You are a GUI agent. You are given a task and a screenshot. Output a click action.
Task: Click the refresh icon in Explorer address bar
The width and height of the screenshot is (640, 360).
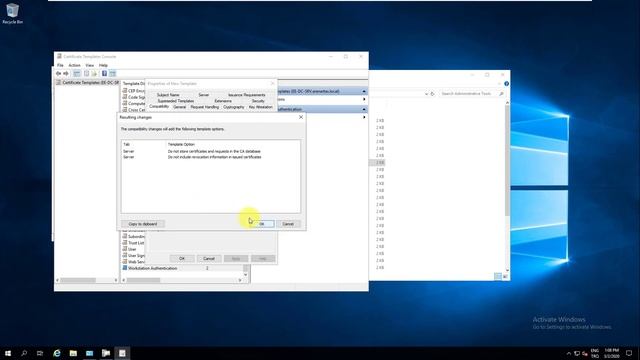click(433, 94)
